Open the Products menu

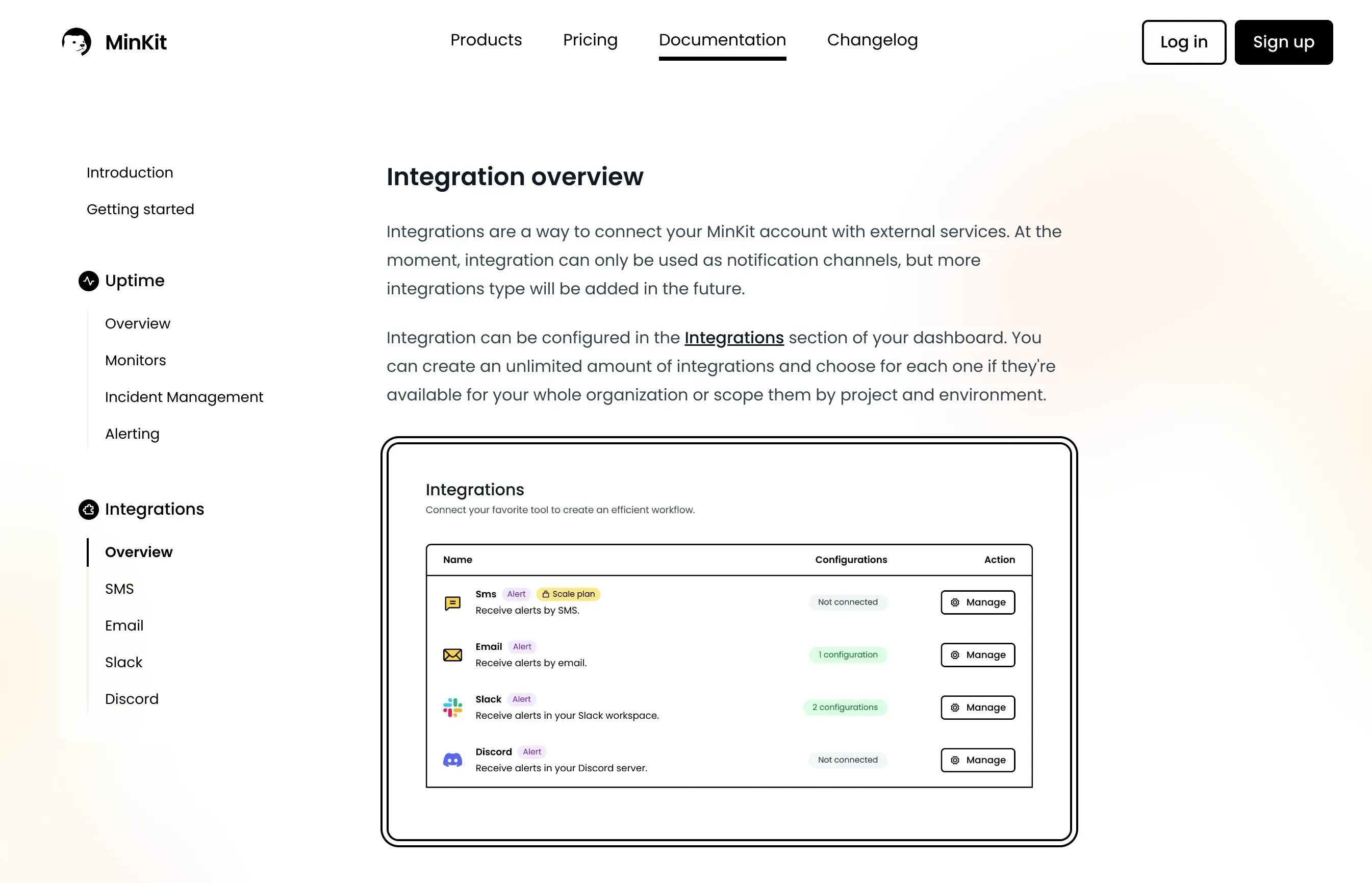point(486,40)
